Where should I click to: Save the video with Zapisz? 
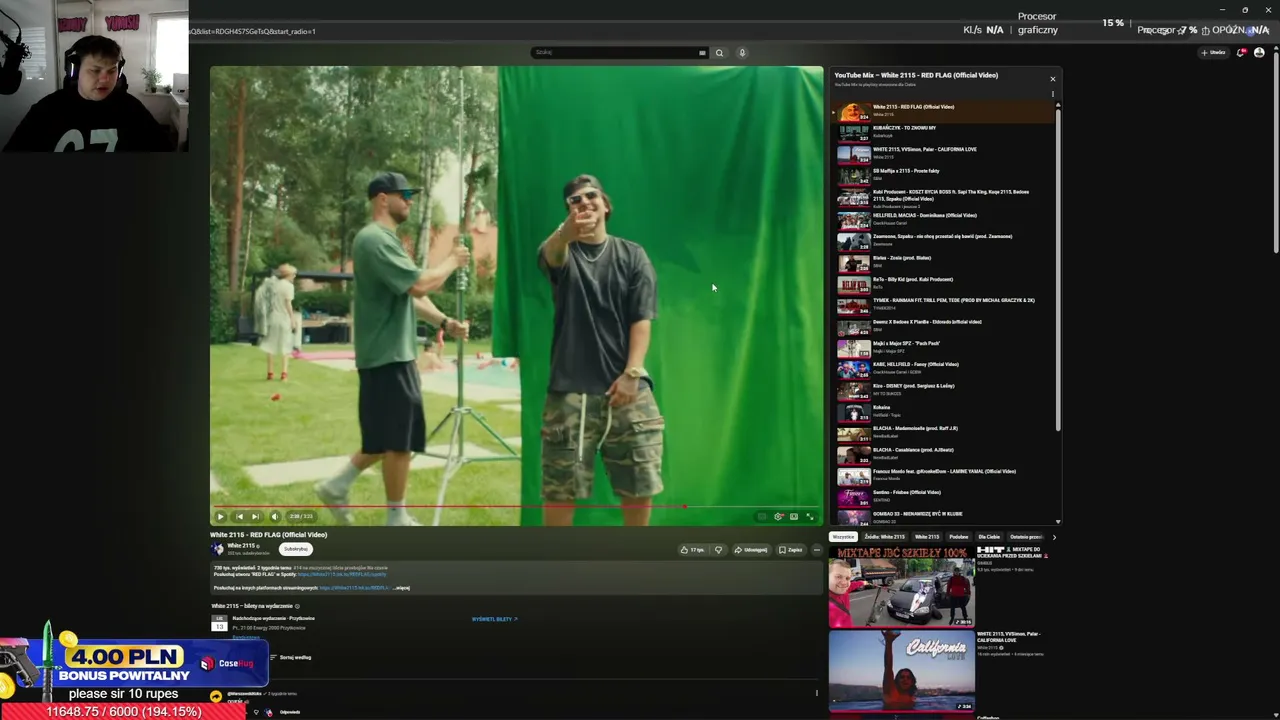[x=790, y=549]
